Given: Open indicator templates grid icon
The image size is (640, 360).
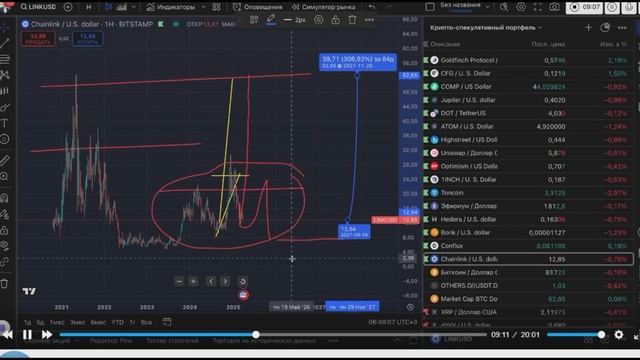Looking at the screenshot, I should point(216,7).
